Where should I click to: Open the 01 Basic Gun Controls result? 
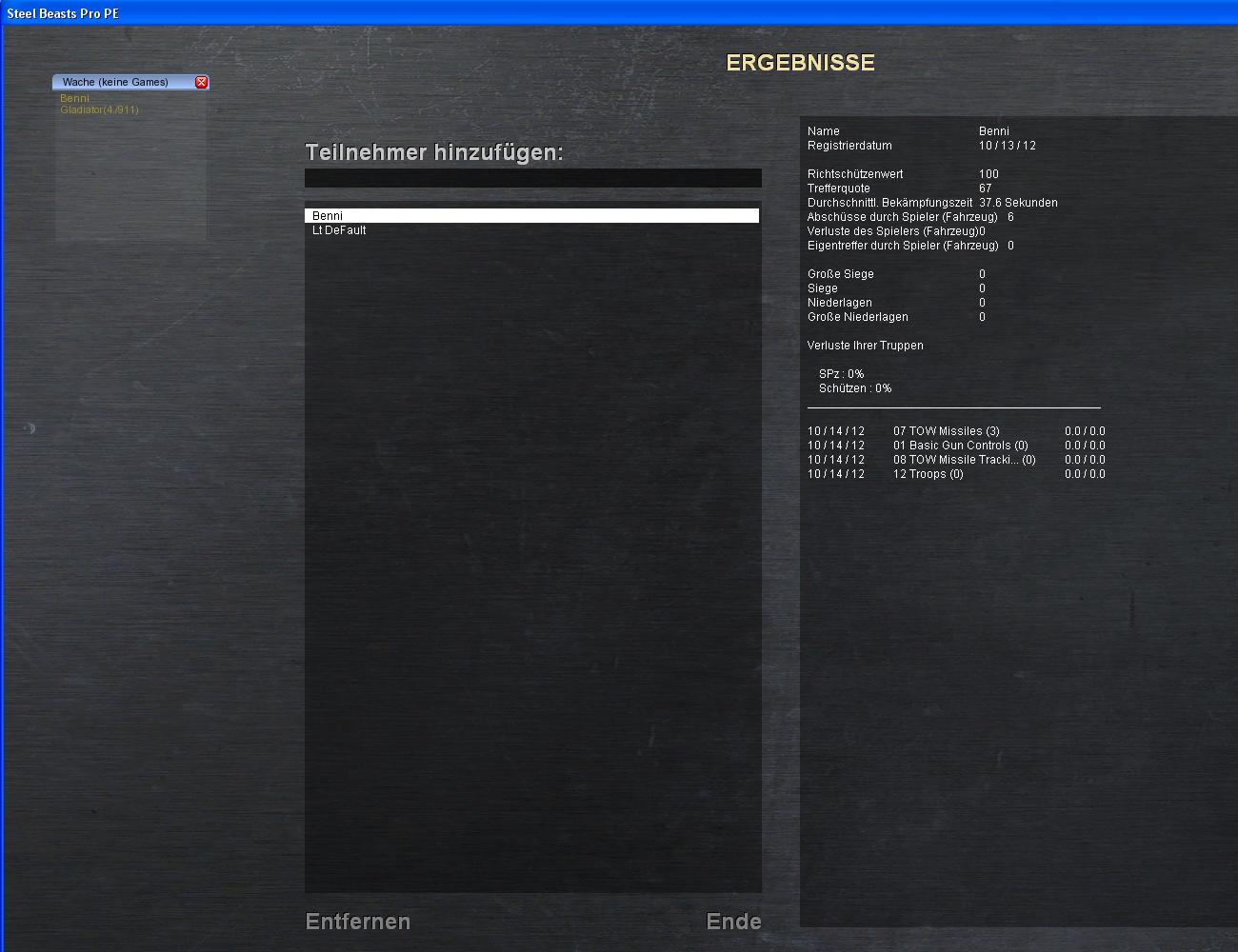pos(960,446)
